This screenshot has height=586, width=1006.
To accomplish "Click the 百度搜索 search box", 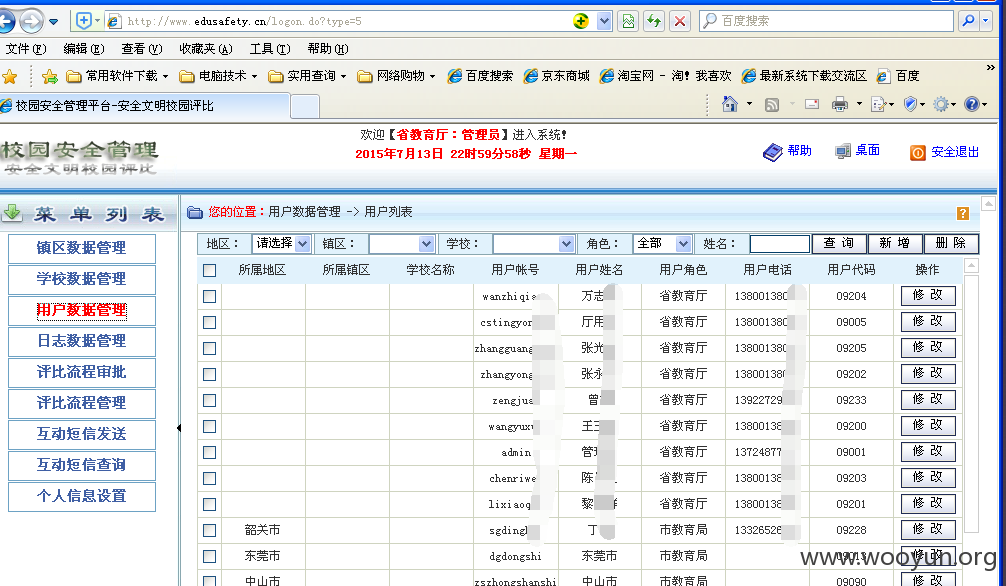I will (x=827, y=21).
